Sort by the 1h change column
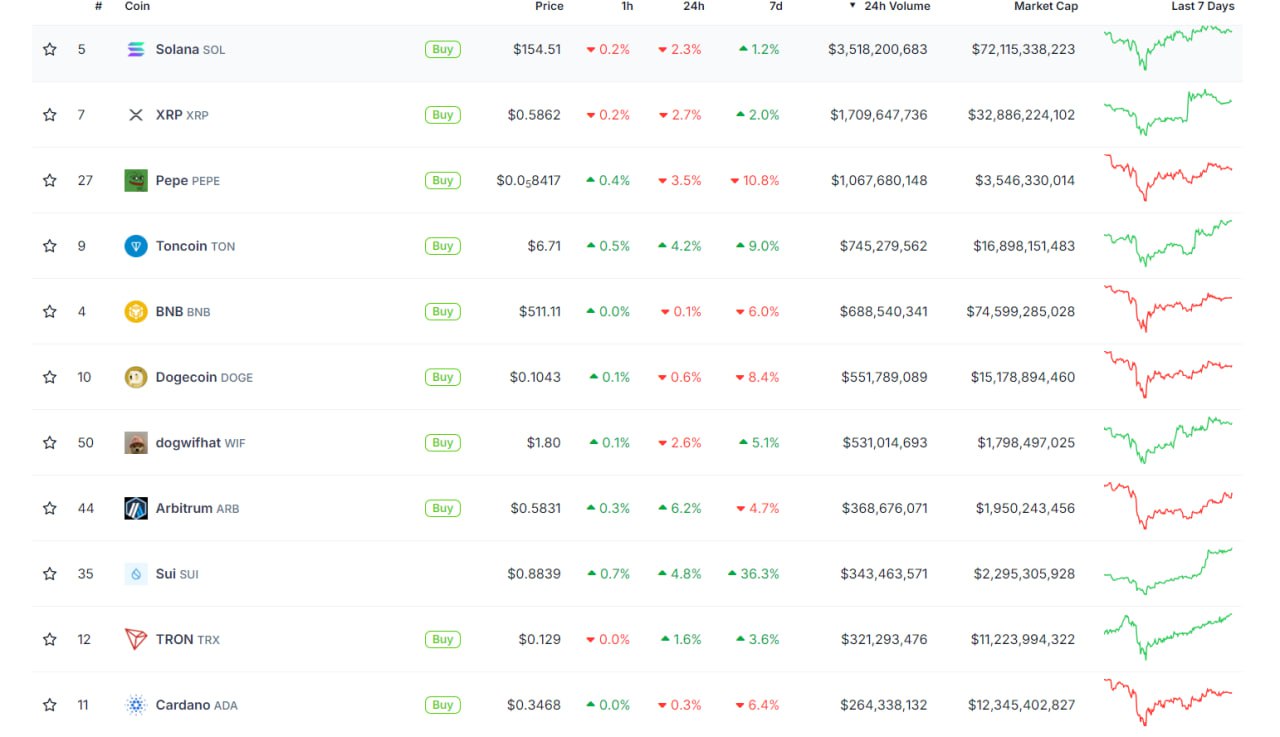This screenshot has height=737, width=1280. point(627,6)
